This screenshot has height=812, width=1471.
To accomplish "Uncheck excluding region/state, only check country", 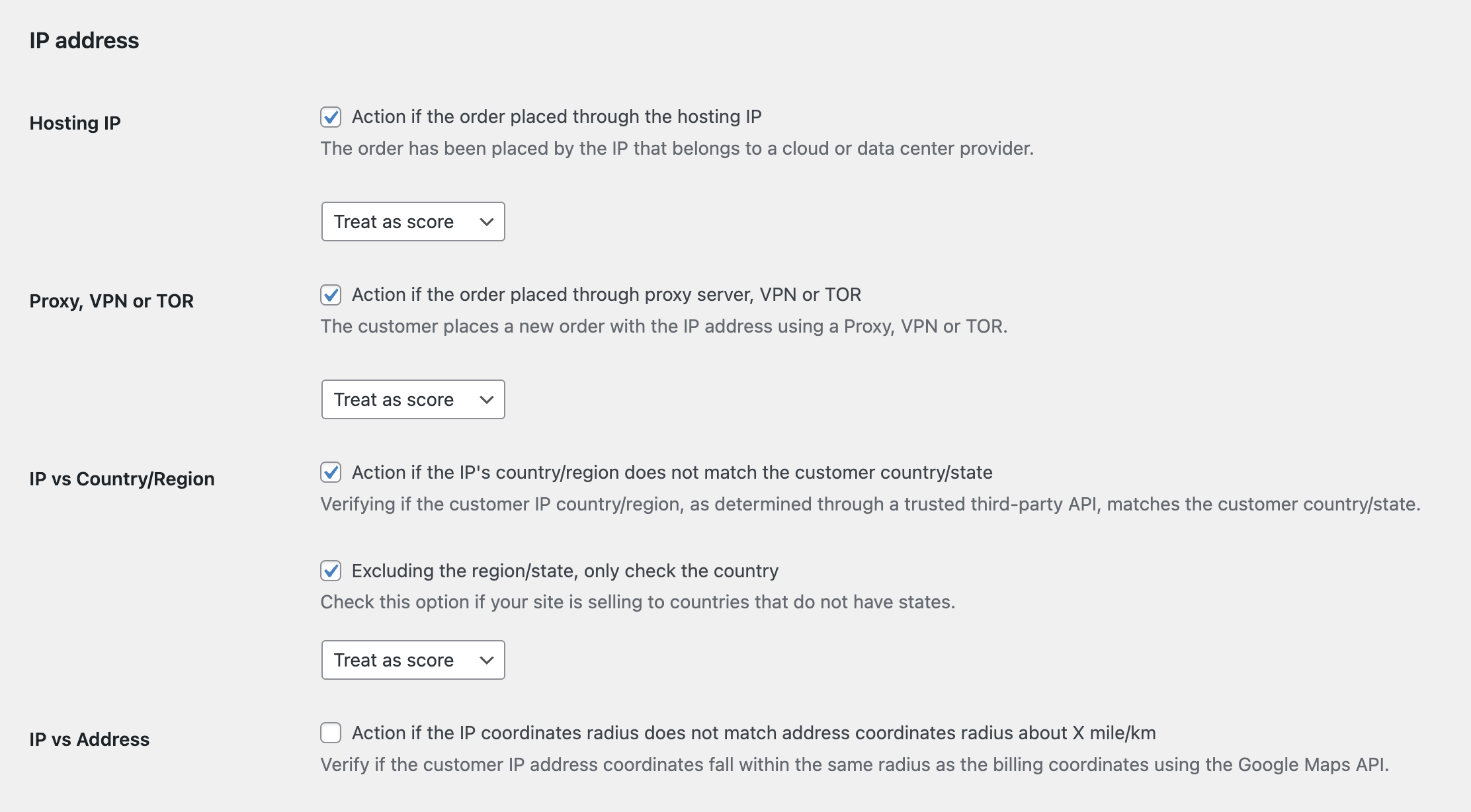I will pyautogui.click(x=331, y=571).
